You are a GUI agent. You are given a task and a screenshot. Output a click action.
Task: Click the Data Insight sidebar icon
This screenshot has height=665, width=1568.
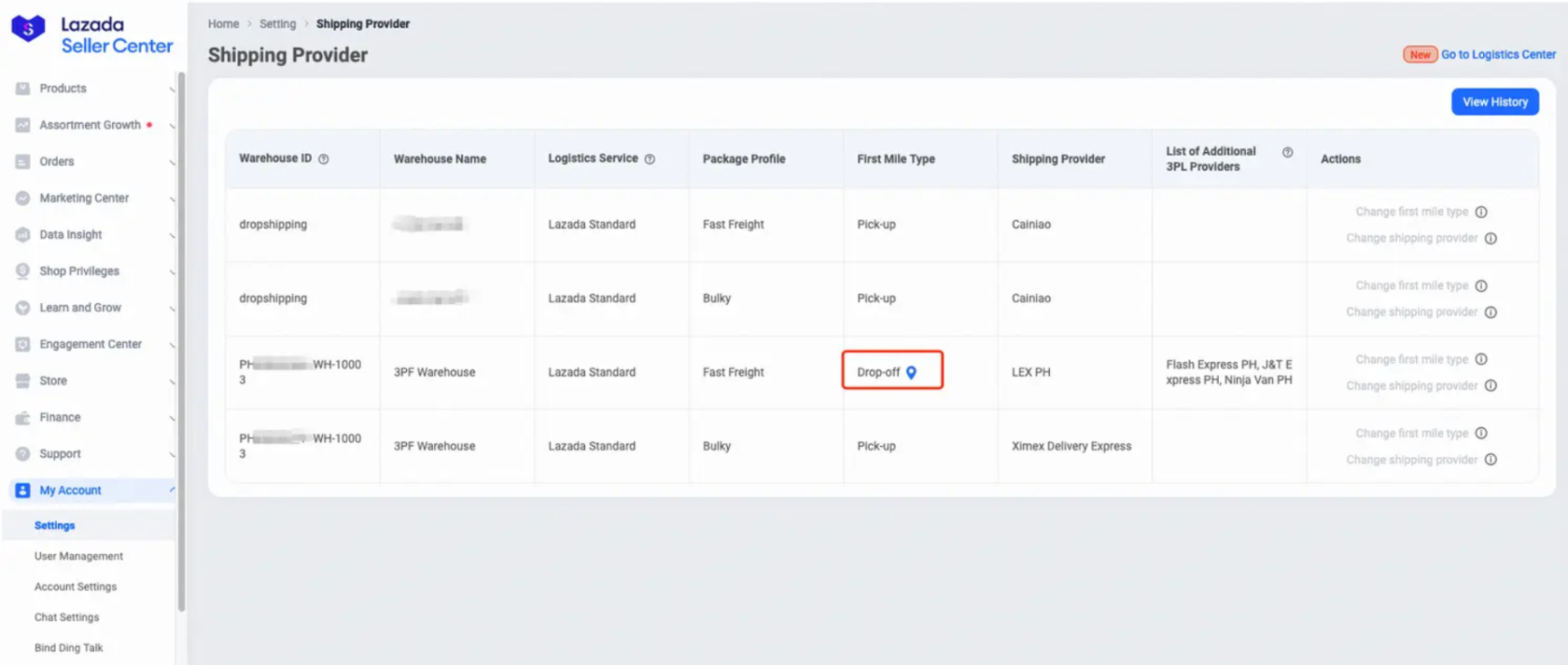click(x=23, y=235)
